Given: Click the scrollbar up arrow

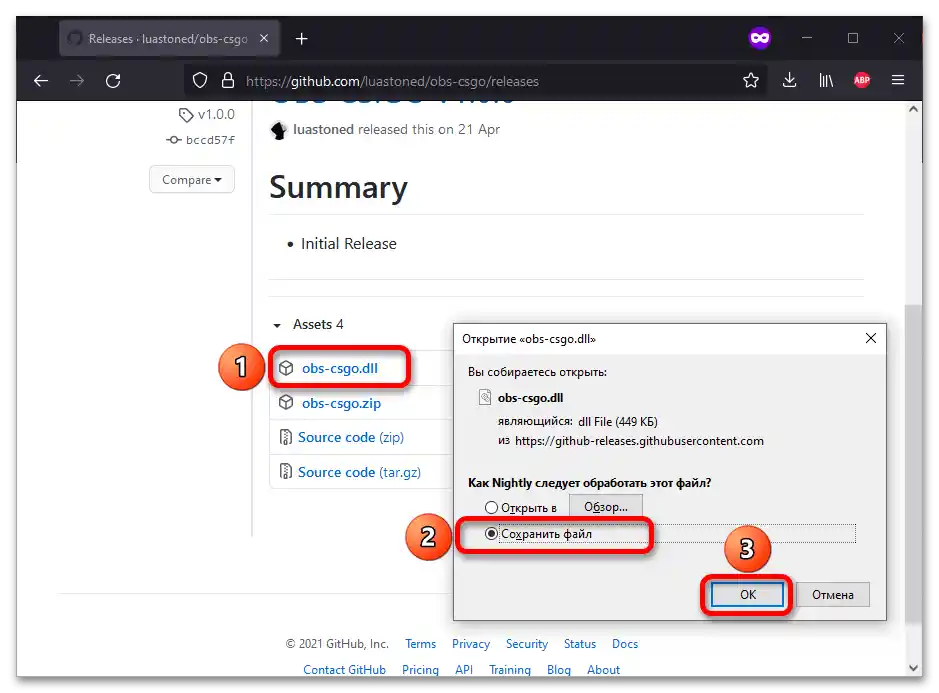Looking at the screenshot, I should 913,109.
